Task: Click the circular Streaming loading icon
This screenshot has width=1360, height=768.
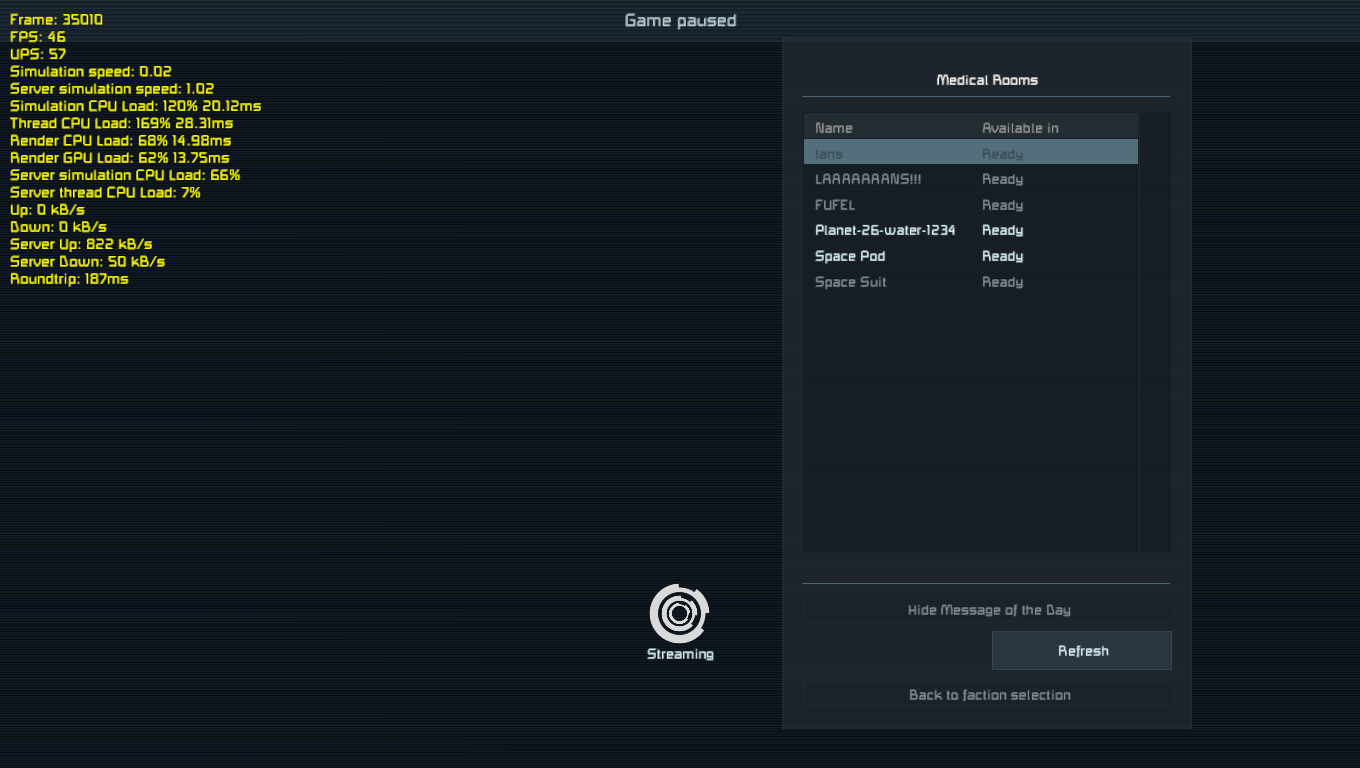Action: 679,613
